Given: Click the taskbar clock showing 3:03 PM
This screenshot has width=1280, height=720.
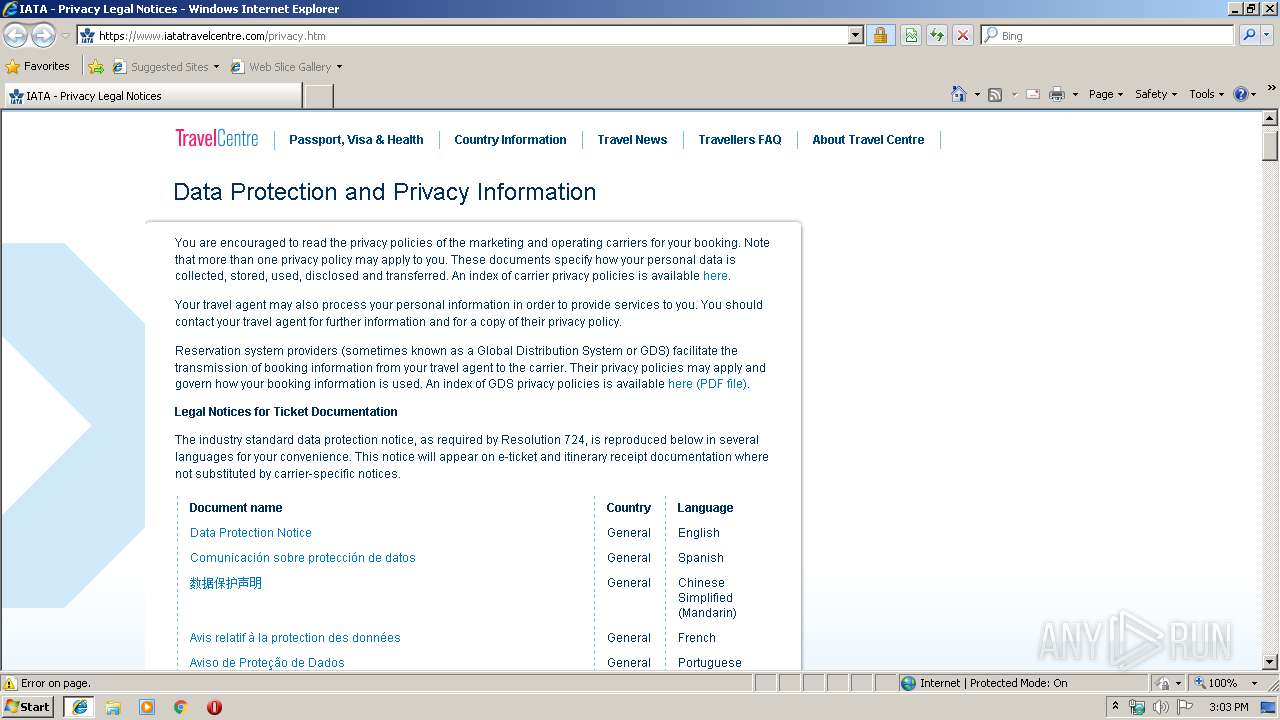Looking at the screenshot, I should (1228, 707).
